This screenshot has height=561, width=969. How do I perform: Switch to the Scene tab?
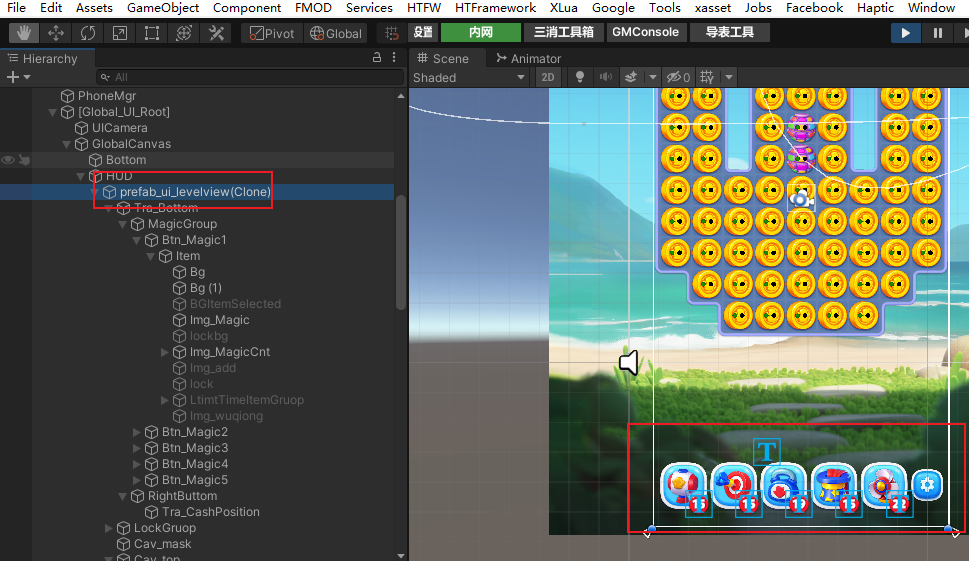click(x=443, y=58)
